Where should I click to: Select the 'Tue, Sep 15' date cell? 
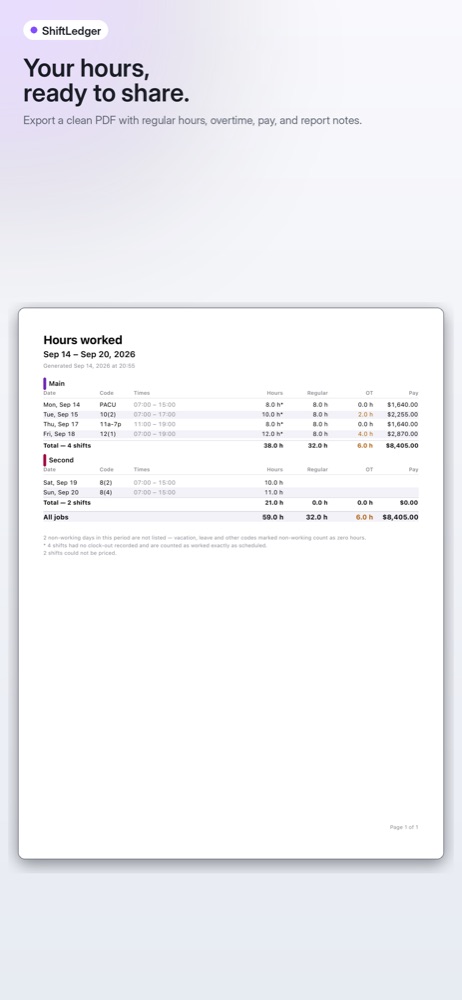coord(61,415)
